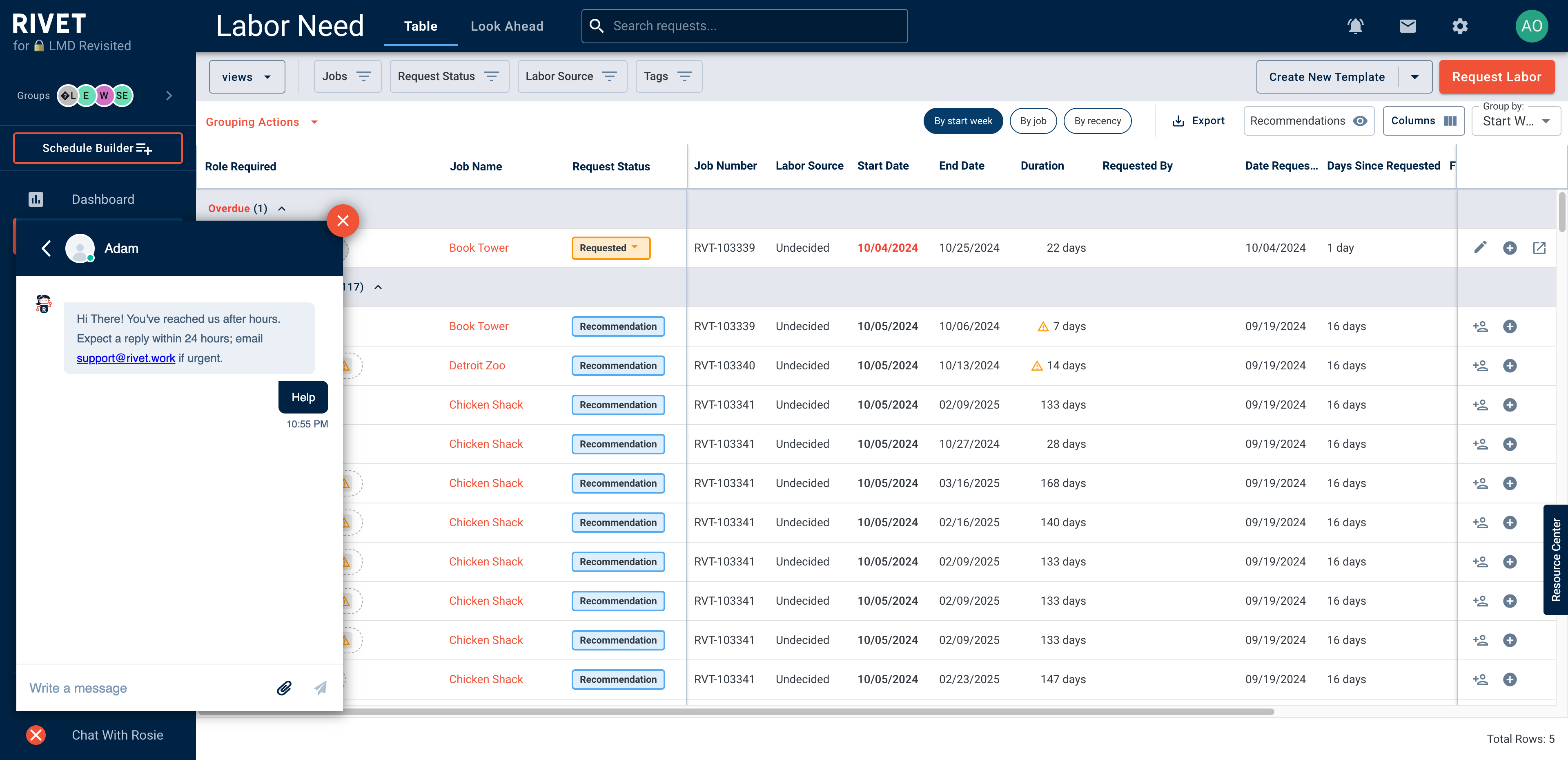Click the attach file paperclip icon
Image resolution: width=1568 pixels, height=760 pixels.
284,688
